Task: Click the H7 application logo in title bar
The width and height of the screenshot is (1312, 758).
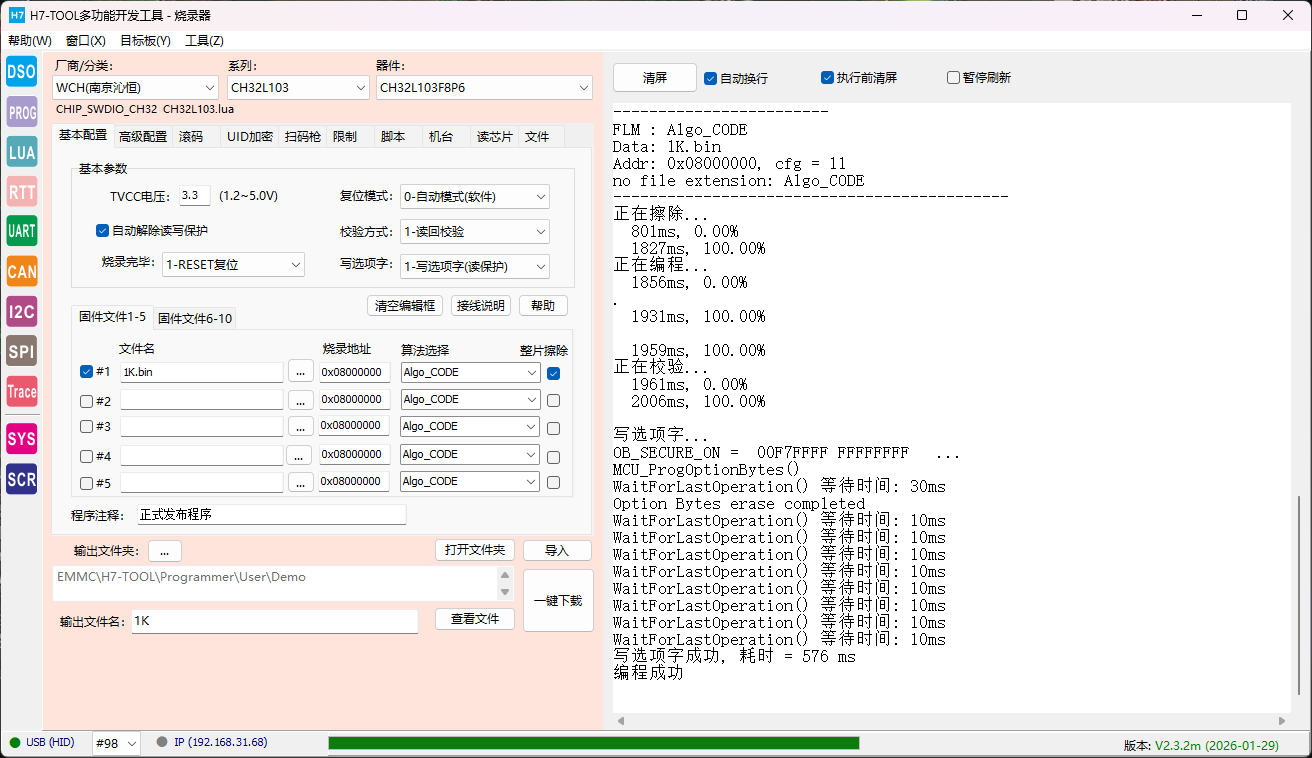Action: point(17,15)
